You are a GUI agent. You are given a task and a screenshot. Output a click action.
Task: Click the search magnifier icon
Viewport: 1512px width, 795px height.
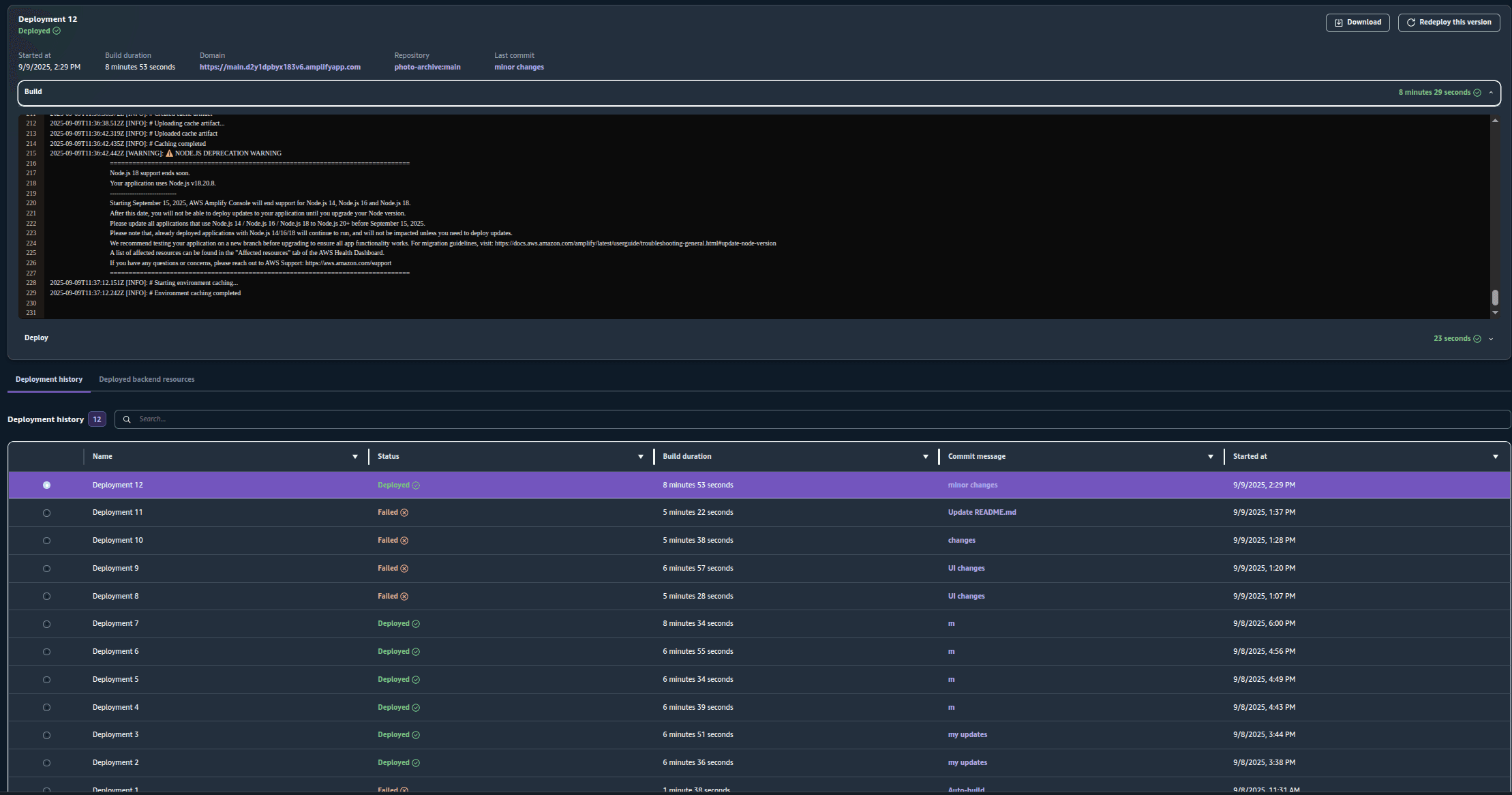click(x=127, y=419)
